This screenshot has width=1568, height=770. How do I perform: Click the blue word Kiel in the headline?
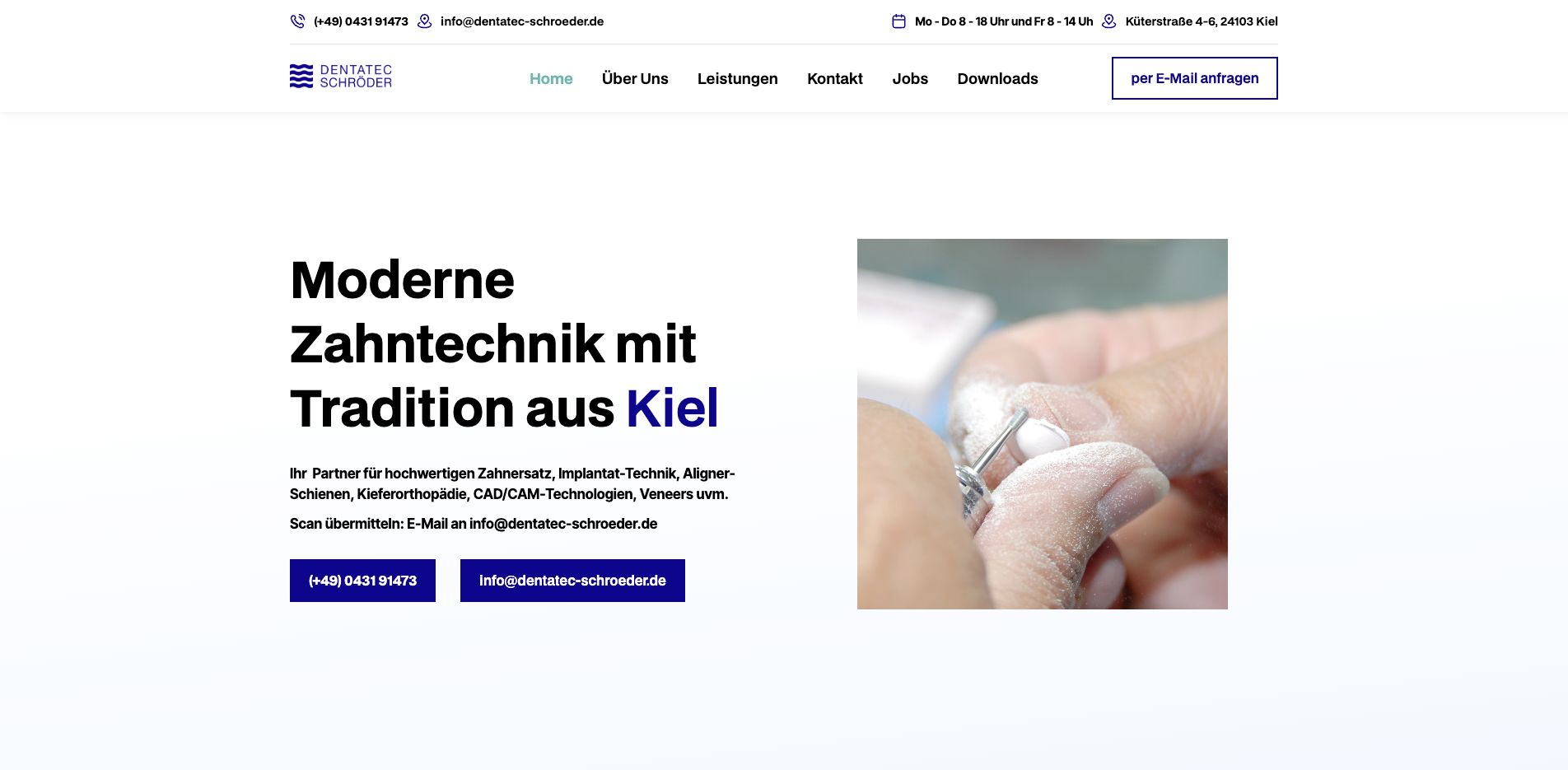click(x=672, y=408)
